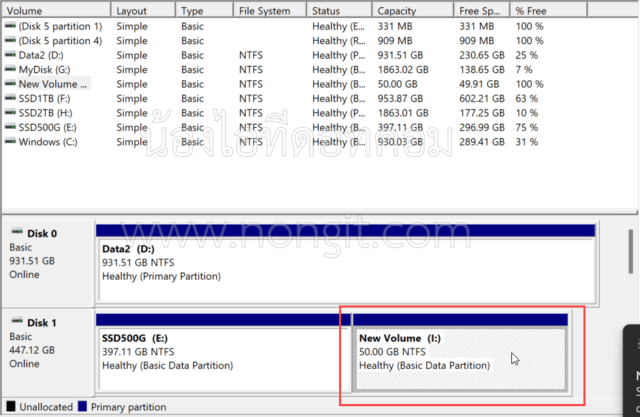Image resolution: width=640 pixels, height=417 pixels.
Task: Click the 1863.02 GB capacity cell
Action: (403, 69)
